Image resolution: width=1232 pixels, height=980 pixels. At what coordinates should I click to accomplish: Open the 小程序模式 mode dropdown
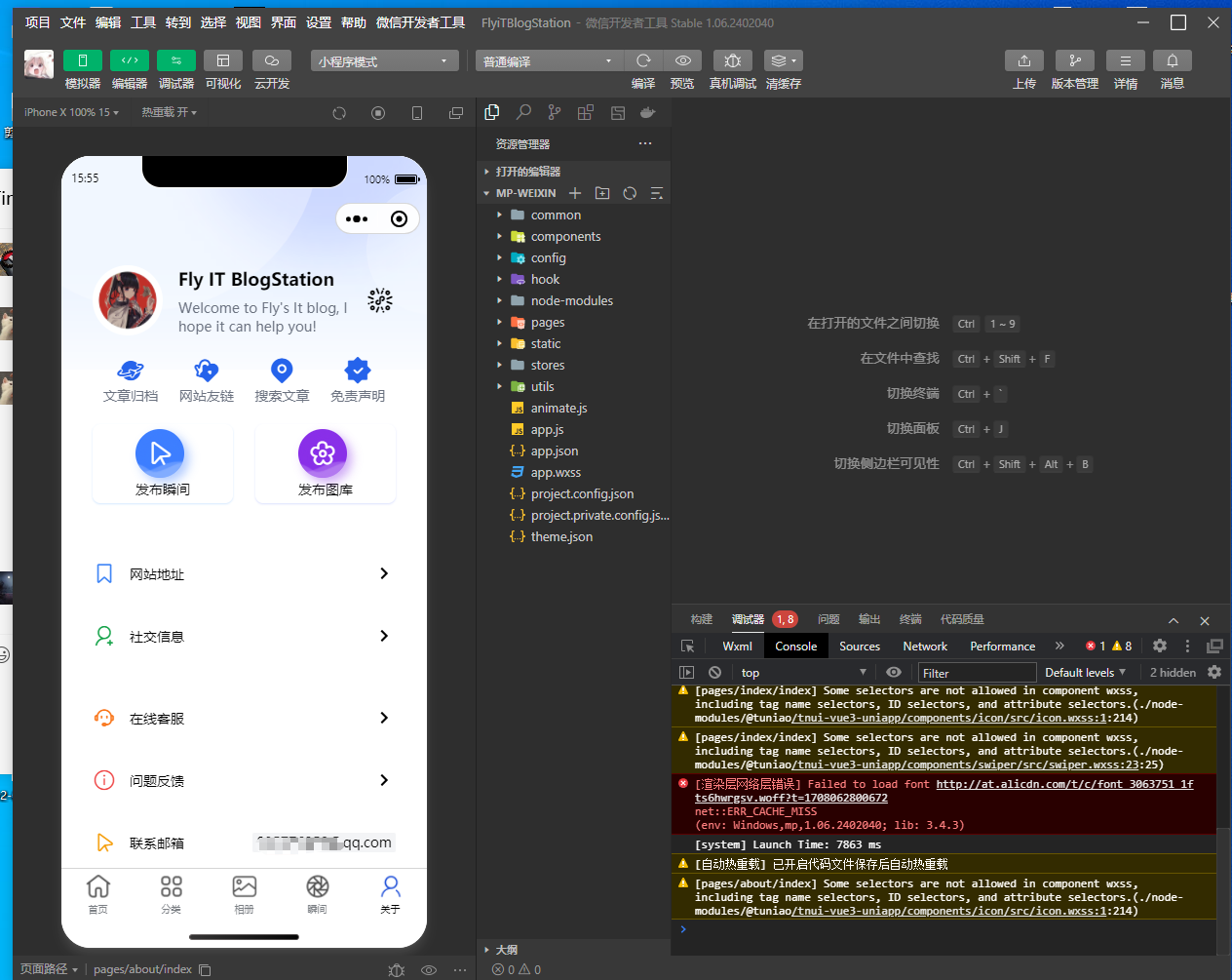(x=384, y=60)
